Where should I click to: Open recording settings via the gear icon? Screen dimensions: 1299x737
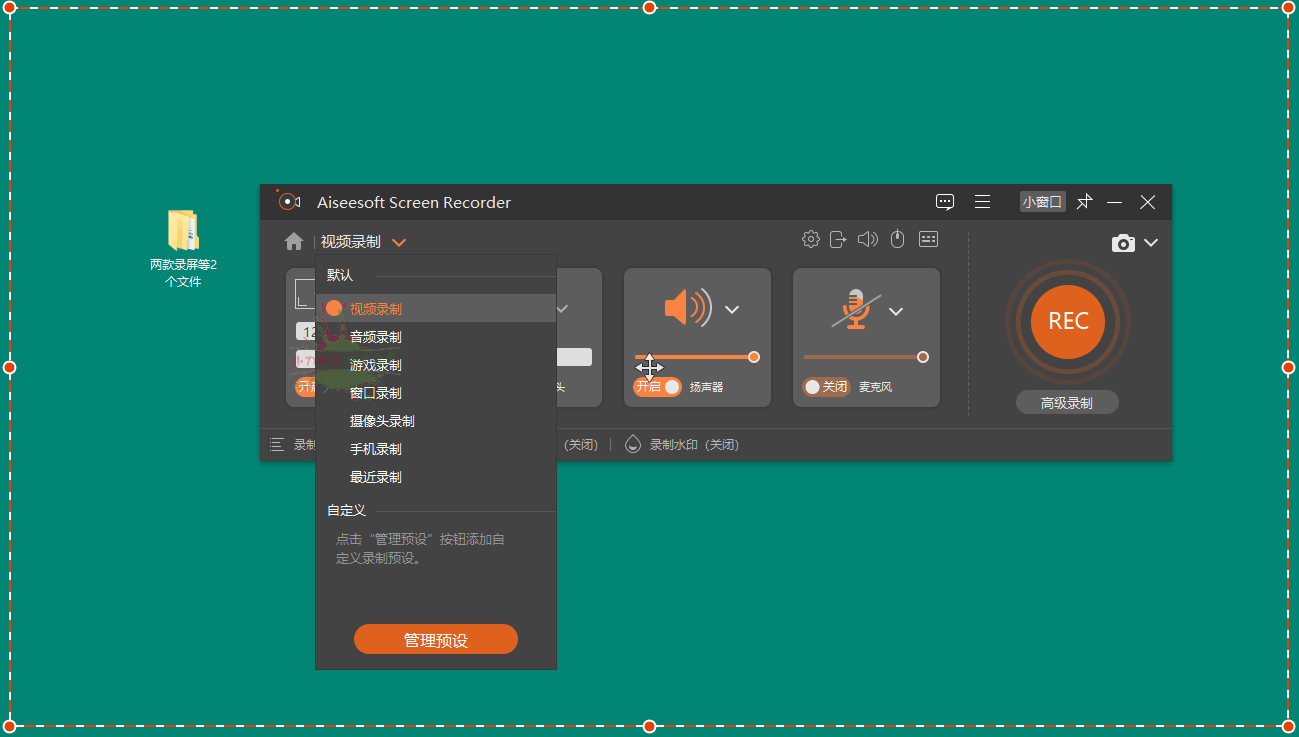811,239
